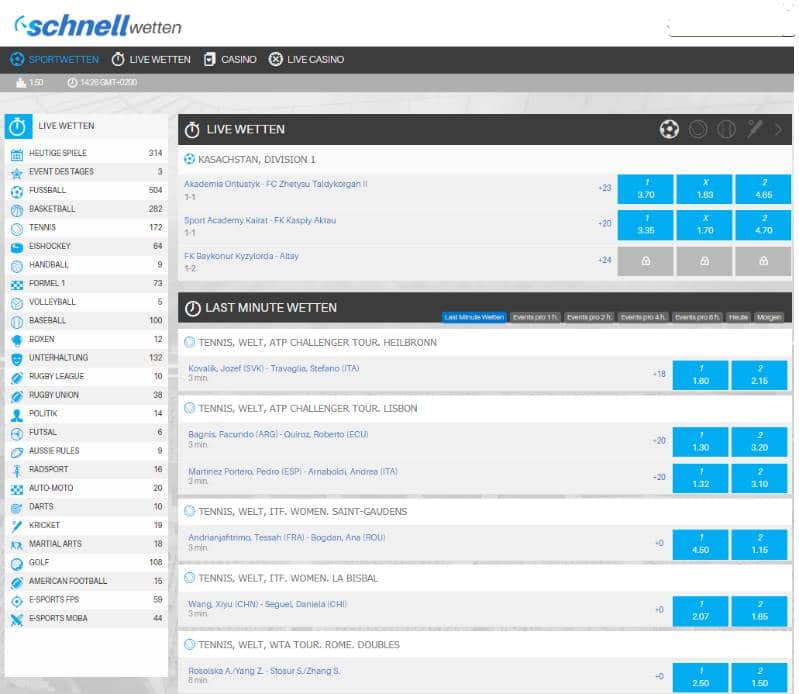Bet on Kovalik at odds 1.80
The height and width of the screenshot is (694, 799).
pyautogui.click(x=701, y=375)
